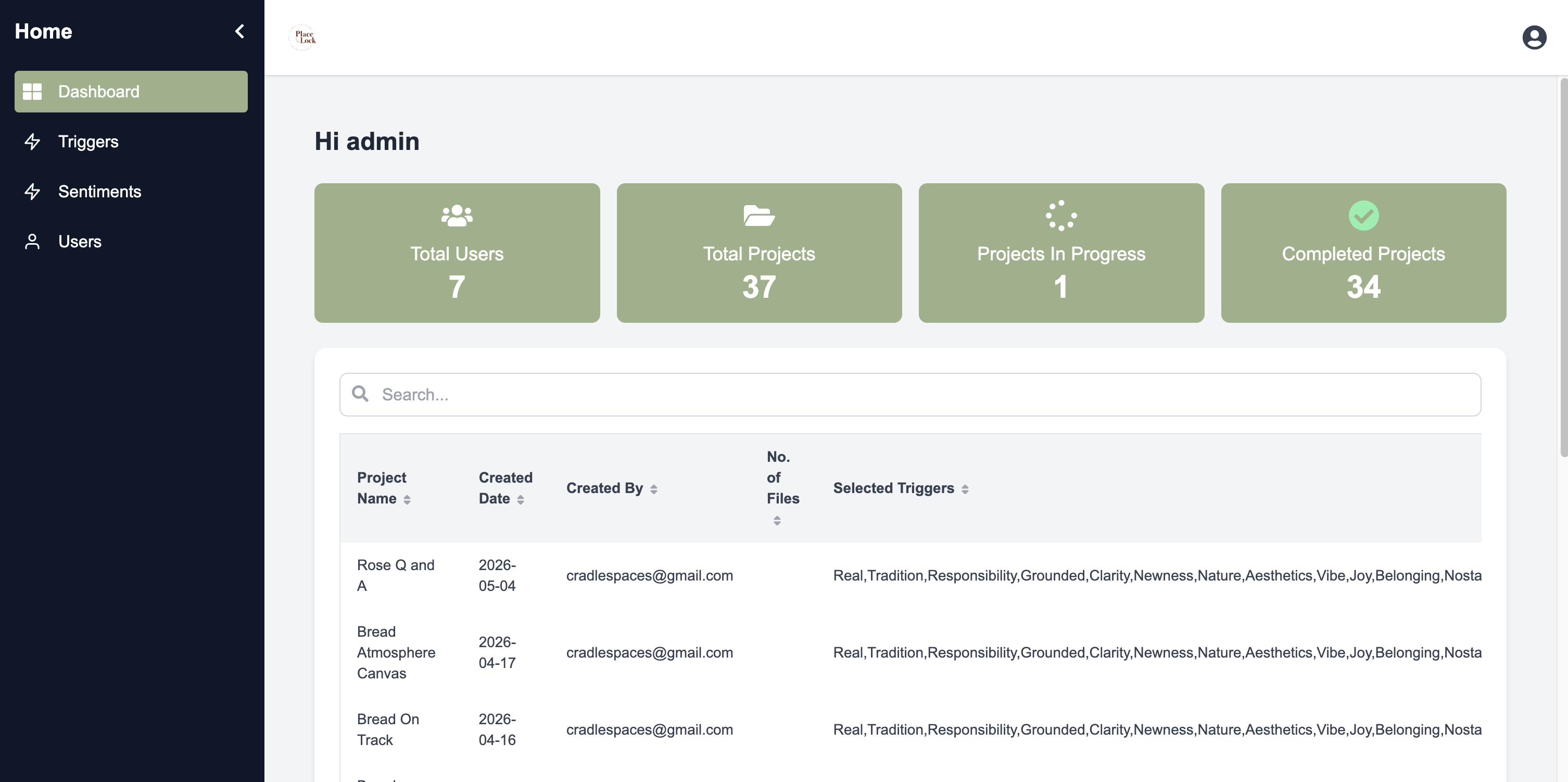Click the Users person icon

click(32, 241)
